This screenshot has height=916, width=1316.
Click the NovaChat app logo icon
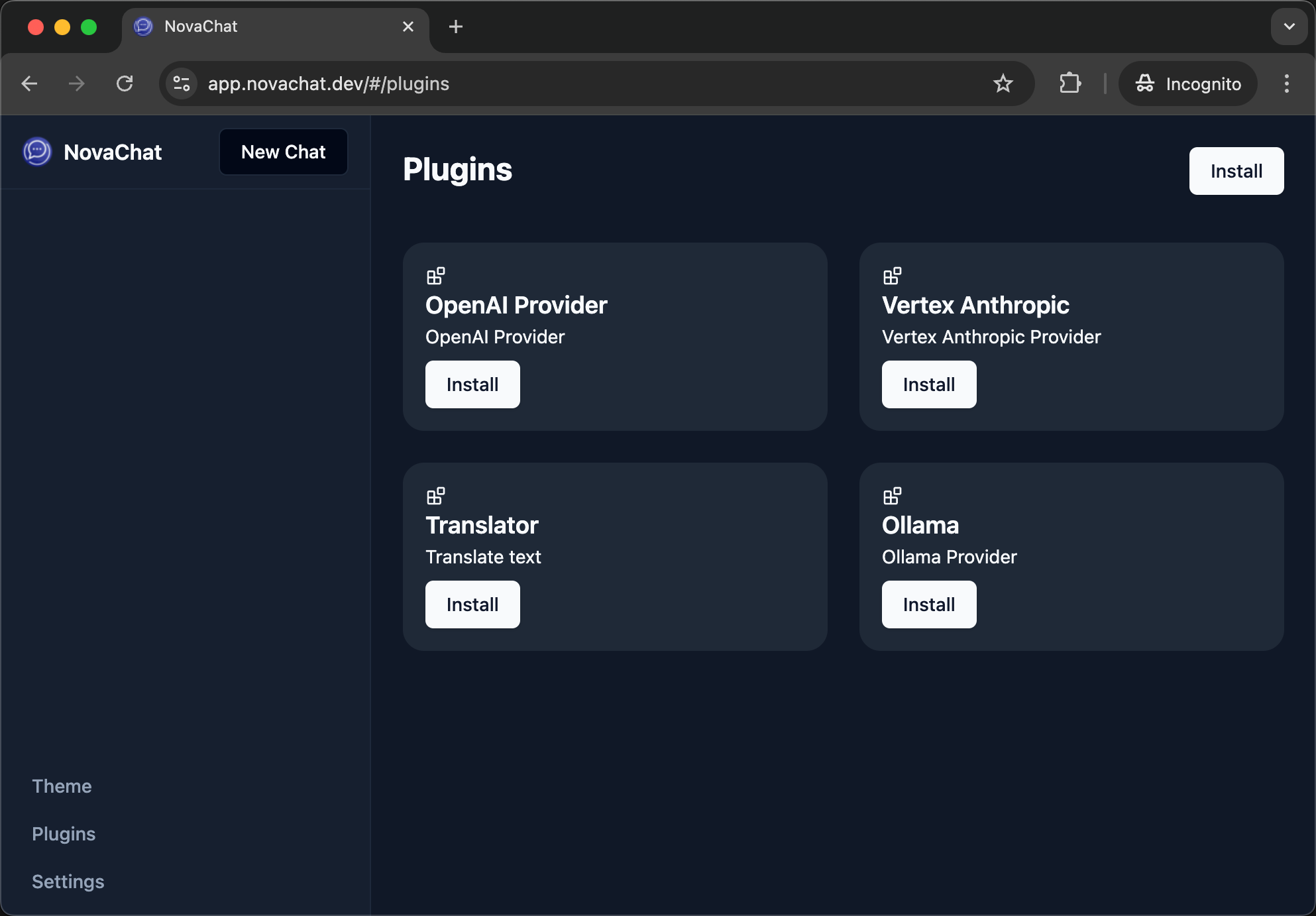37,151
